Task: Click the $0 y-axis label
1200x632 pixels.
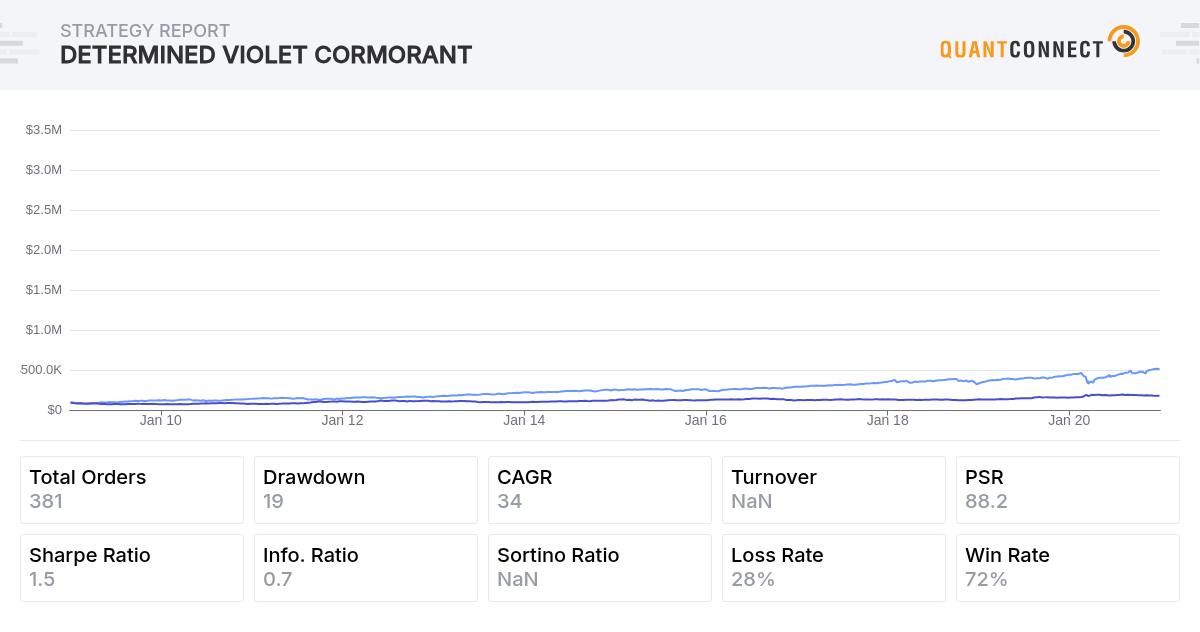Action: click(x=54, y=410)
